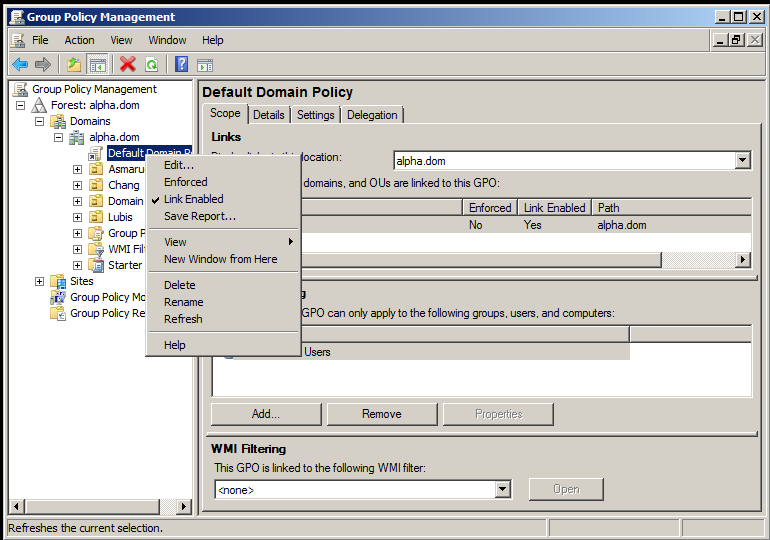Expand the Sites tree node

coord(39,281)
